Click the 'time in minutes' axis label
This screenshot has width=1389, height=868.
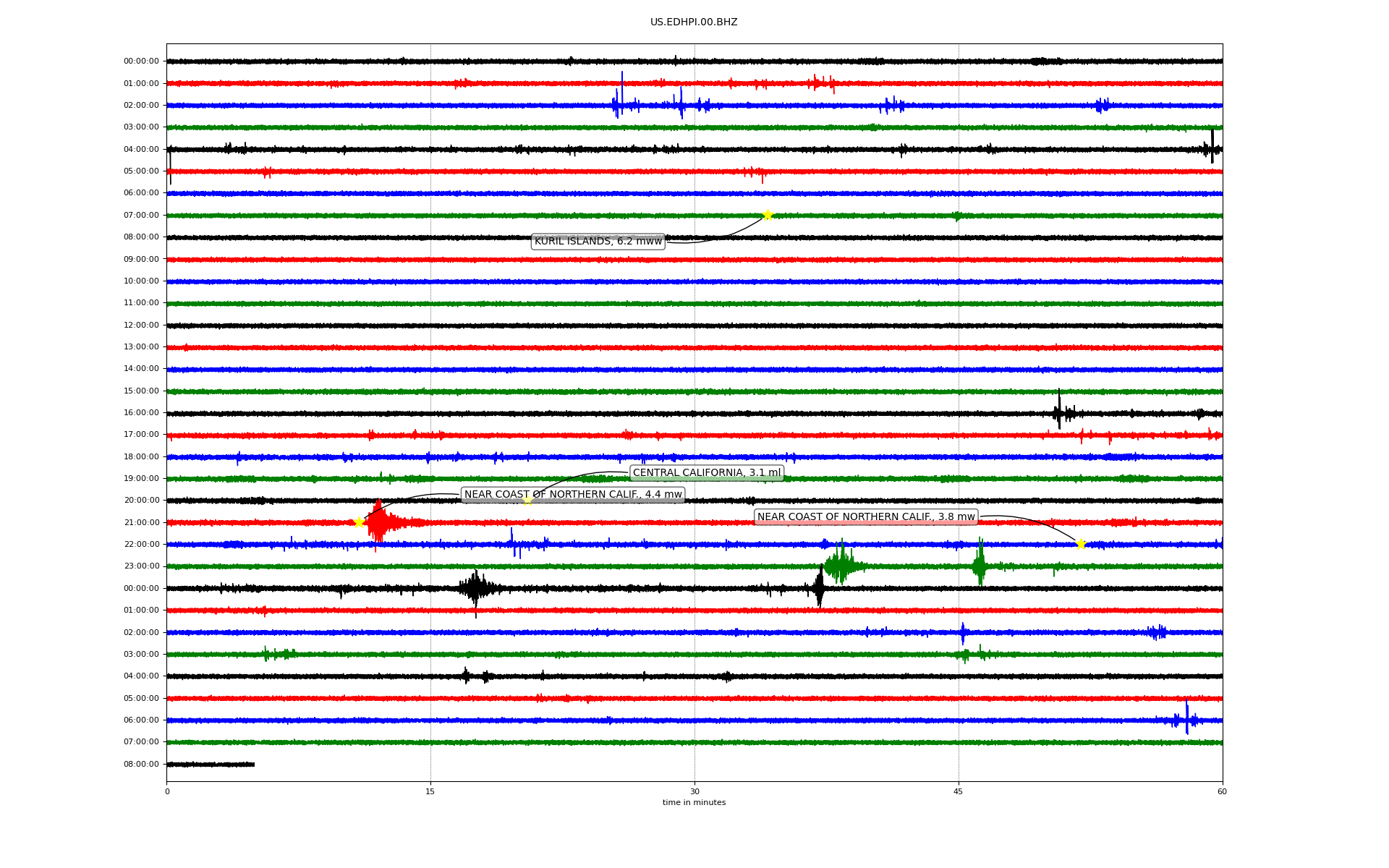(694, 802)
